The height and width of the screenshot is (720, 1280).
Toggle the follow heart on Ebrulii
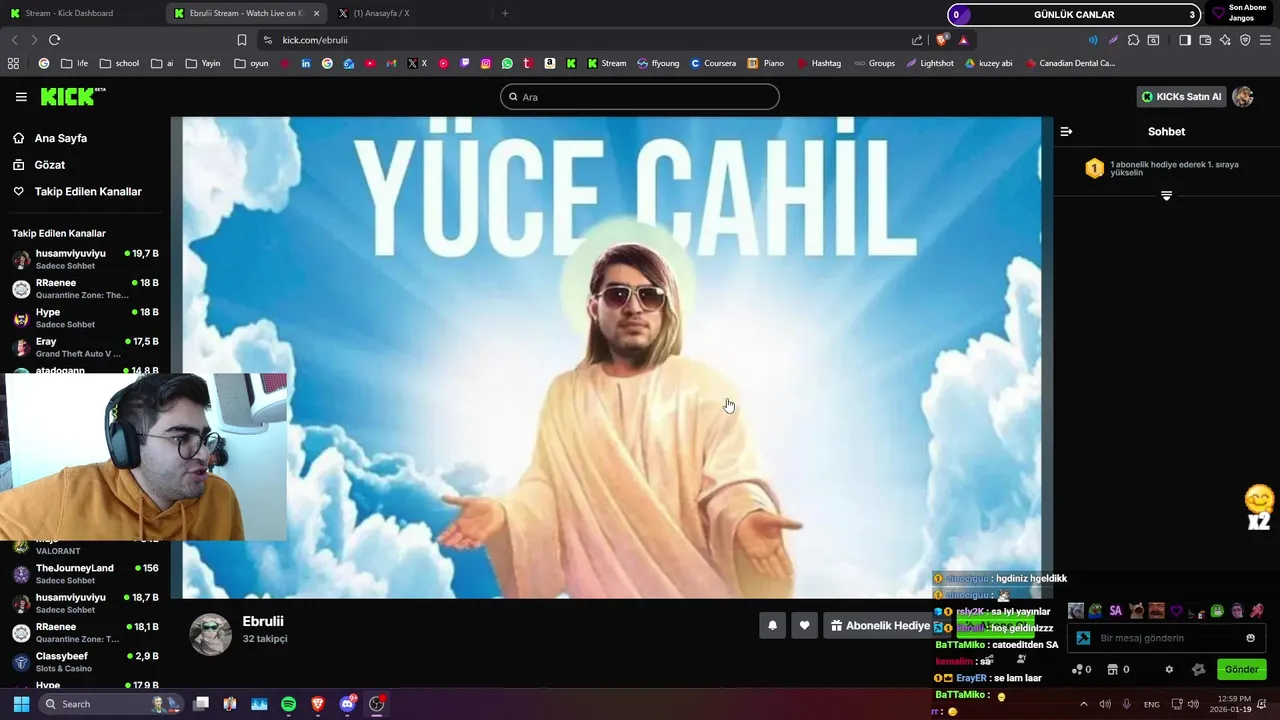[x=804, y=626]
